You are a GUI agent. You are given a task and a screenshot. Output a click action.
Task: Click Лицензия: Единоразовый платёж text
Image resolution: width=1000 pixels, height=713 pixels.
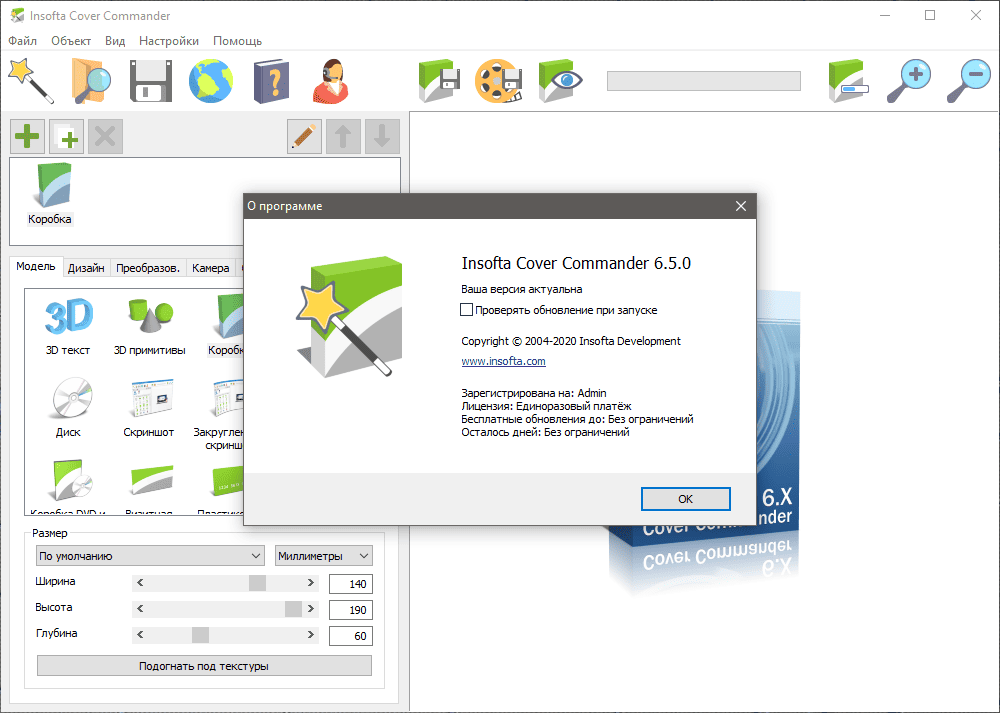pos(546,406)
